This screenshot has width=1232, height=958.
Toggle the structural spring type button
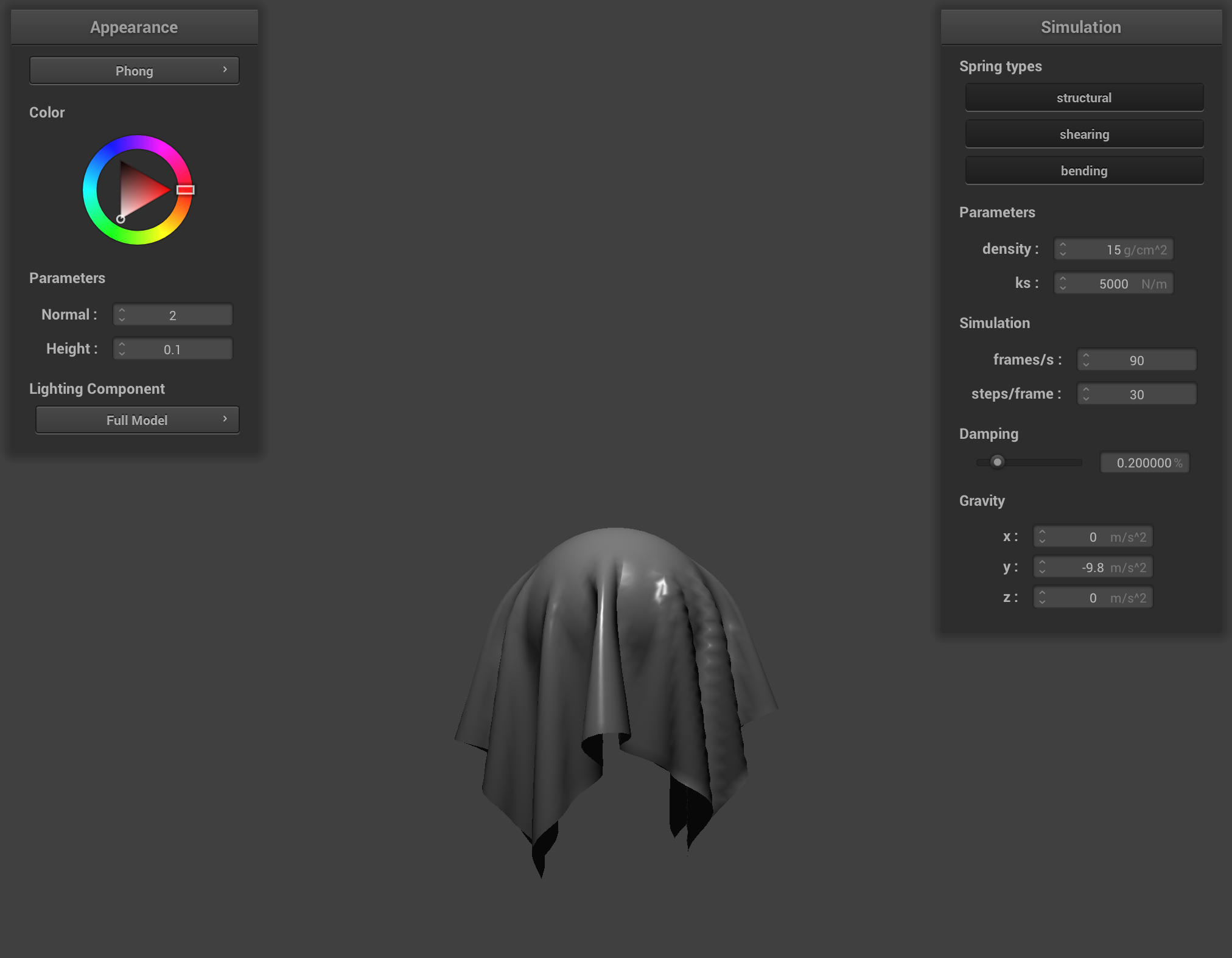click(1083, 97)
